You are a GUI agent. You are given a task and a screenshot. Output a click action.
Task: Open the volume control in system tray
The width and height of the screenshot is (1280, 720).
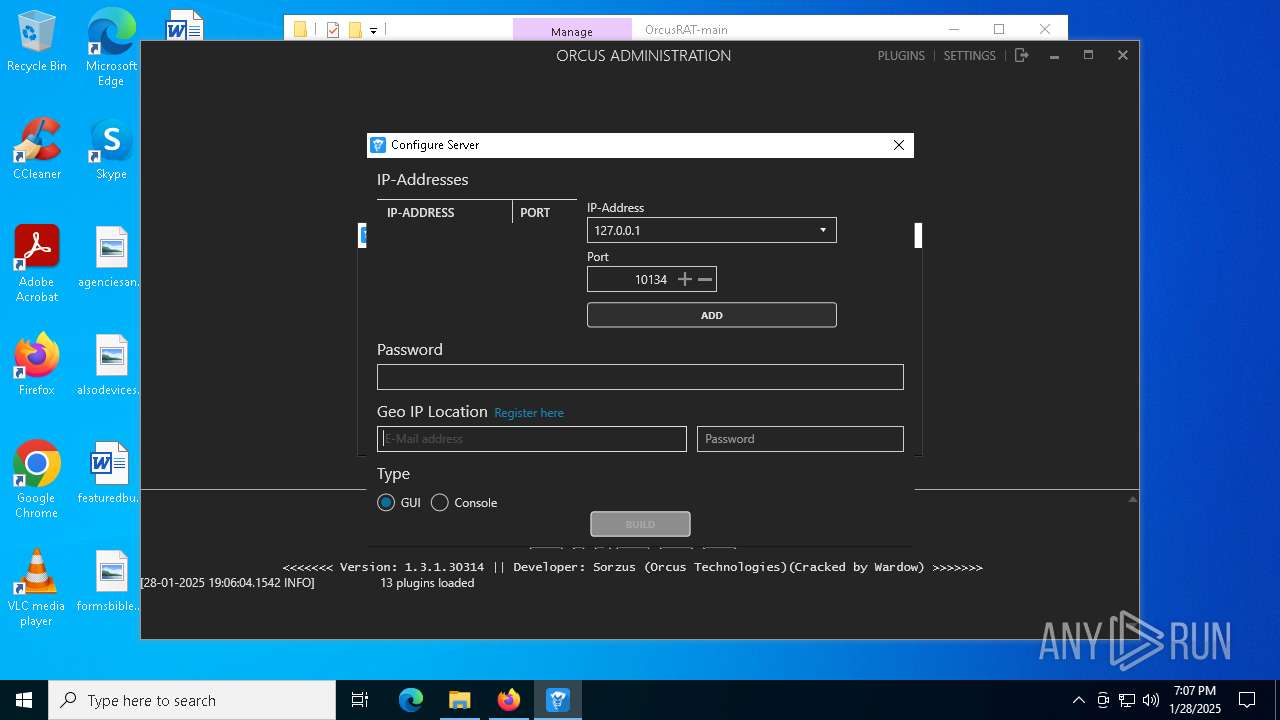pyautogui.click(x=1151, y=700)
